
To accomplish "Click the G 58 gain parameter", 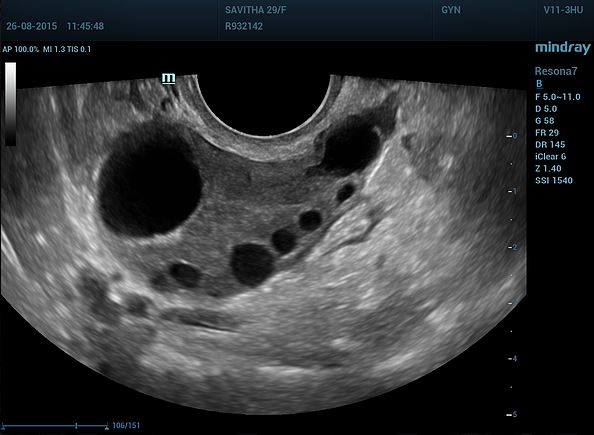I will [545, 120].
